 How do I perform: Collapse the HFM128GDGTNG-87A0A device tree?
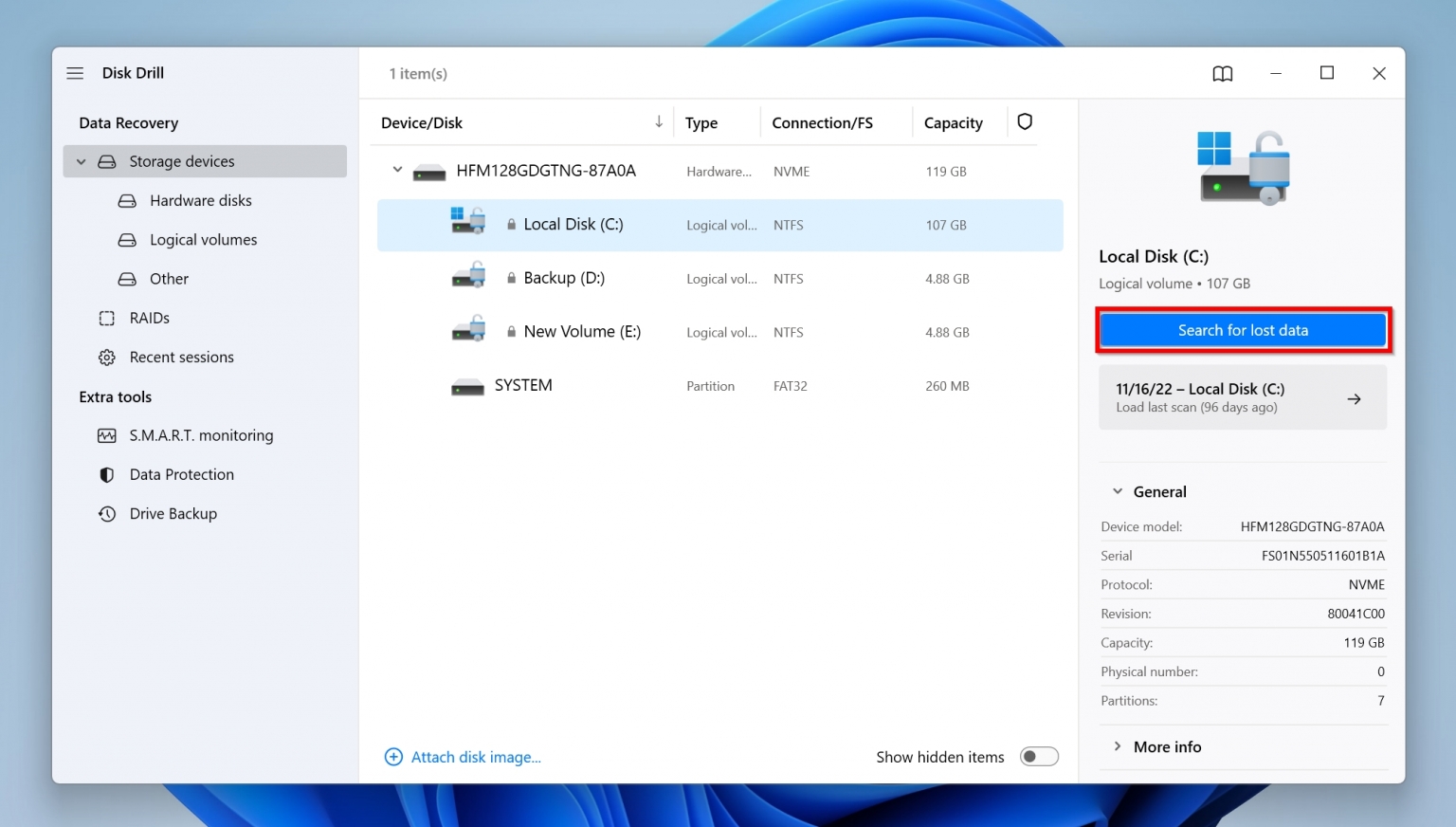pyautogui.click(x=397, y=170)
